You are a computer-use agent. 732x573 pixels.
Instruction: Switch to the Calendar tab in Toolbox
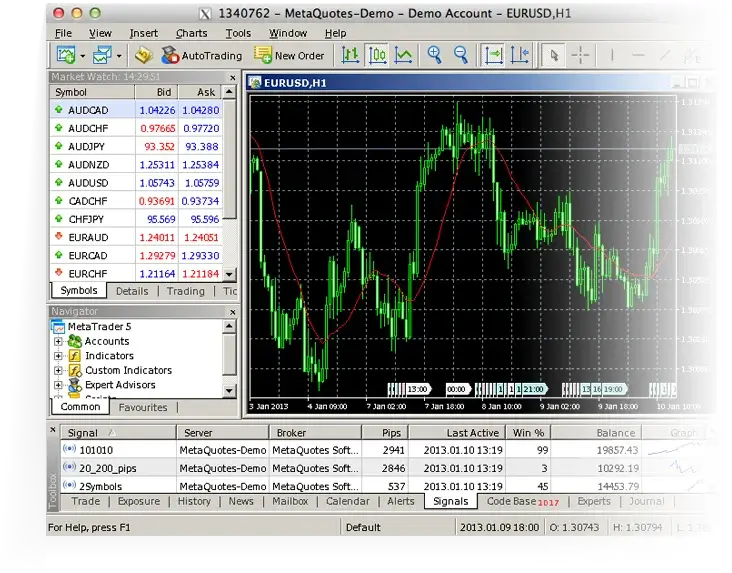[x=347, y=502]
